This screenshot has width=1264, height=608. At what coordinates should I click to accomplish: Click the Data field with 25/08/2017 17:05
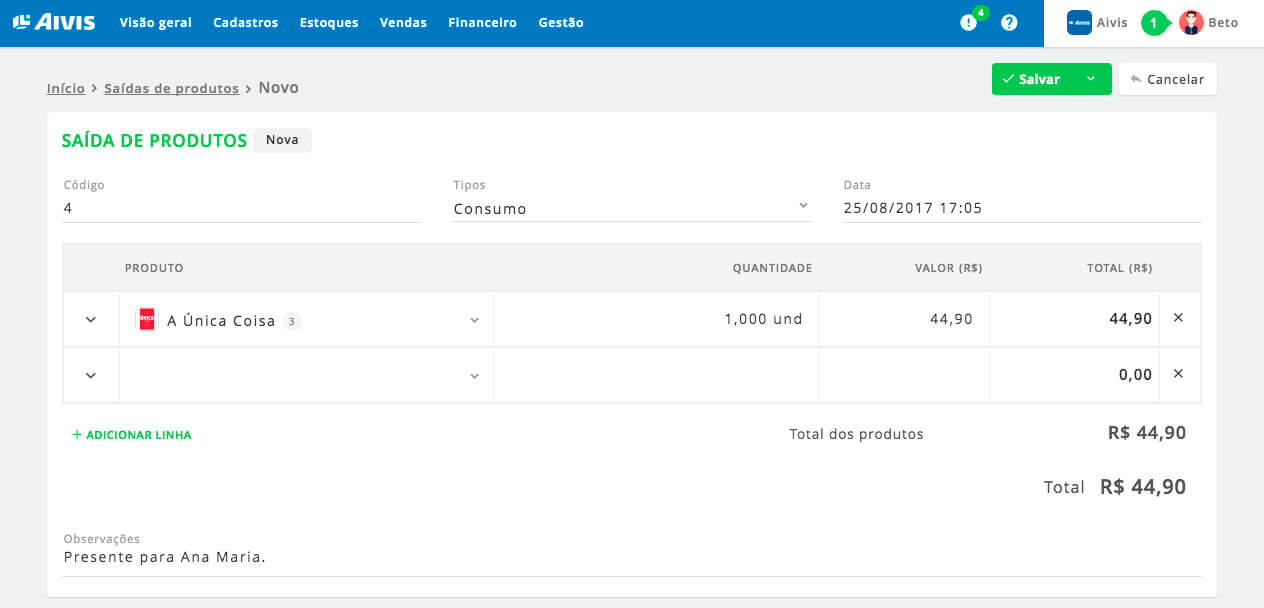[1022, 208]
